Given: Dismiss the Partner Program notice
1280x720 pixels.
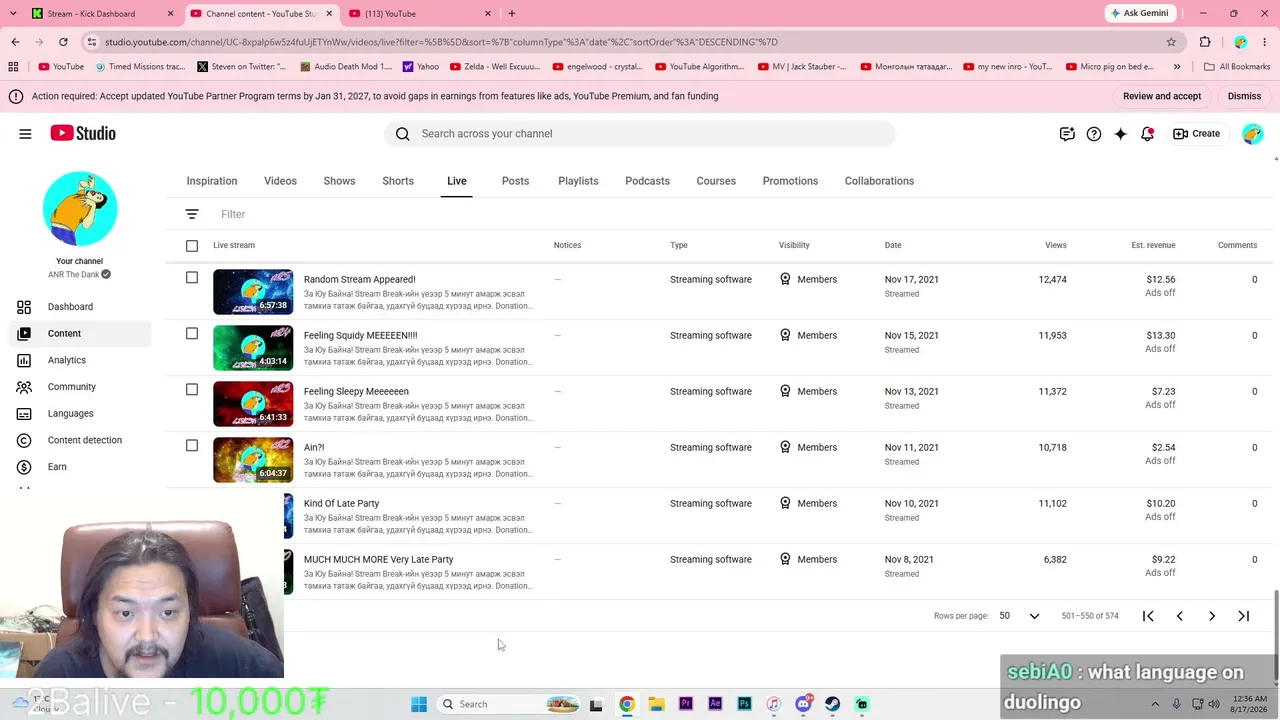Looking at the screenshot, I should 1244,96.
